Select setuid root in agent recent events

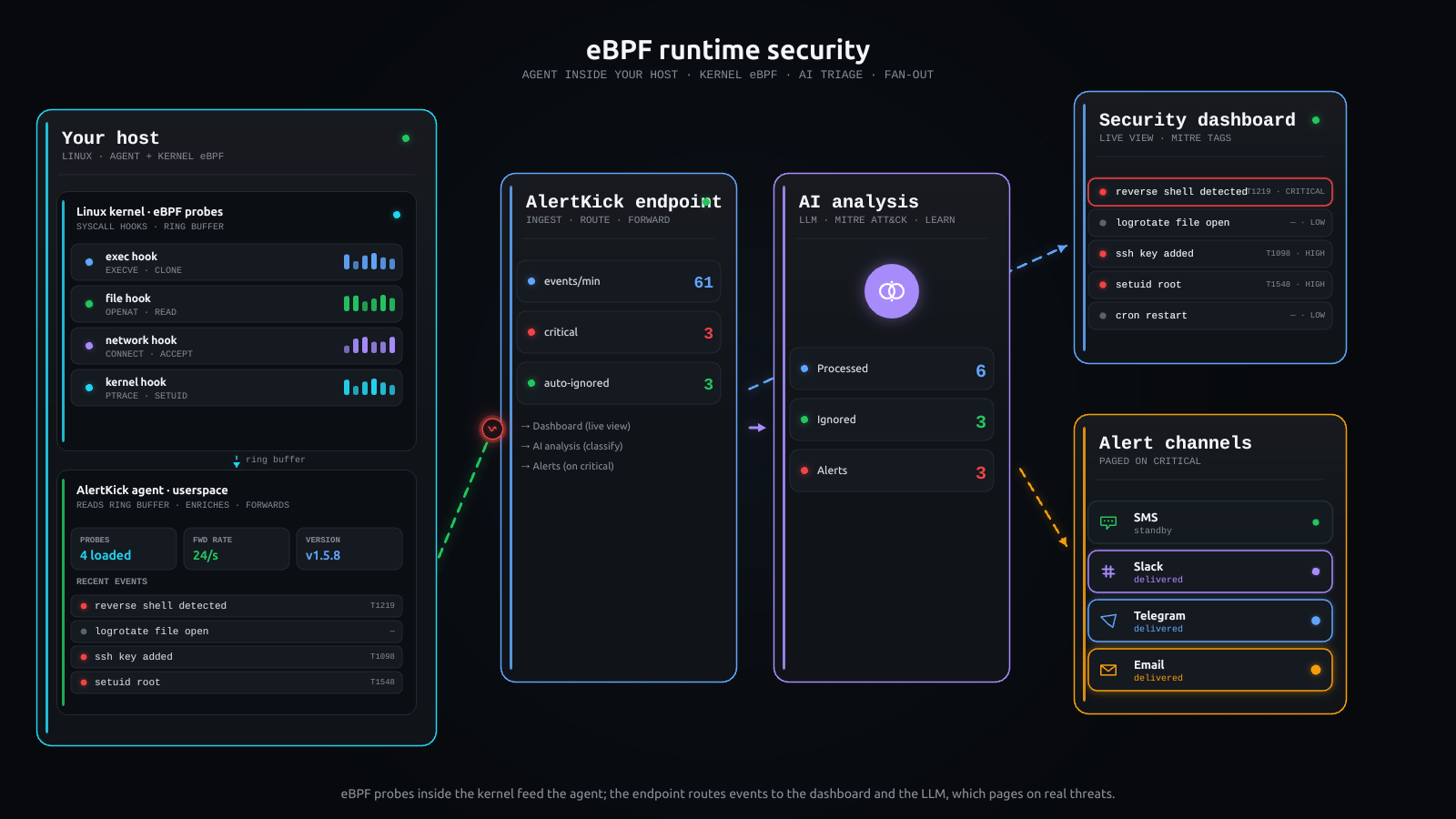(x=237, y=682)
